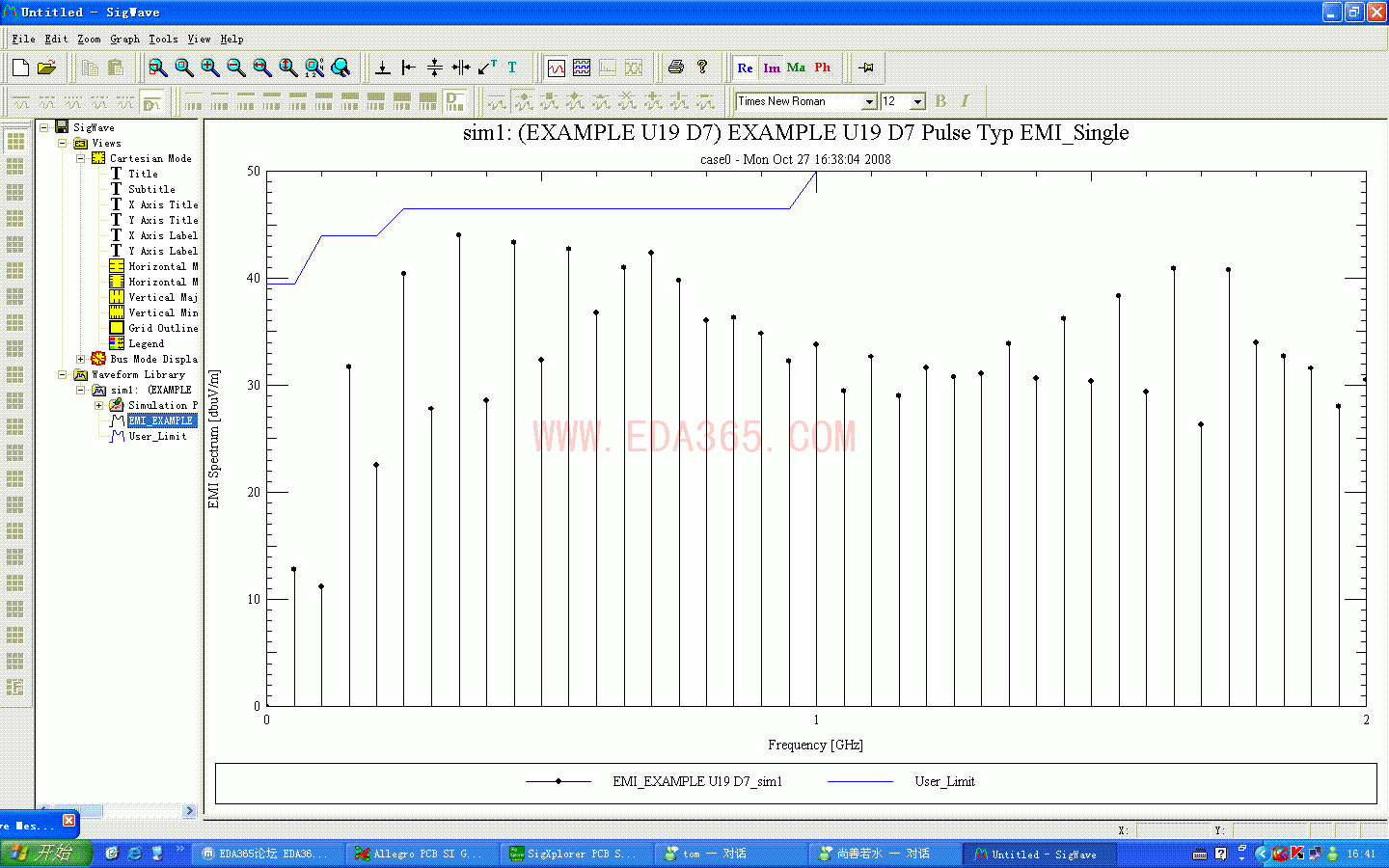Click the double magnifier zoom-previous icon
This screenshot has height=868, width=1389.
(x=340, y=68)
